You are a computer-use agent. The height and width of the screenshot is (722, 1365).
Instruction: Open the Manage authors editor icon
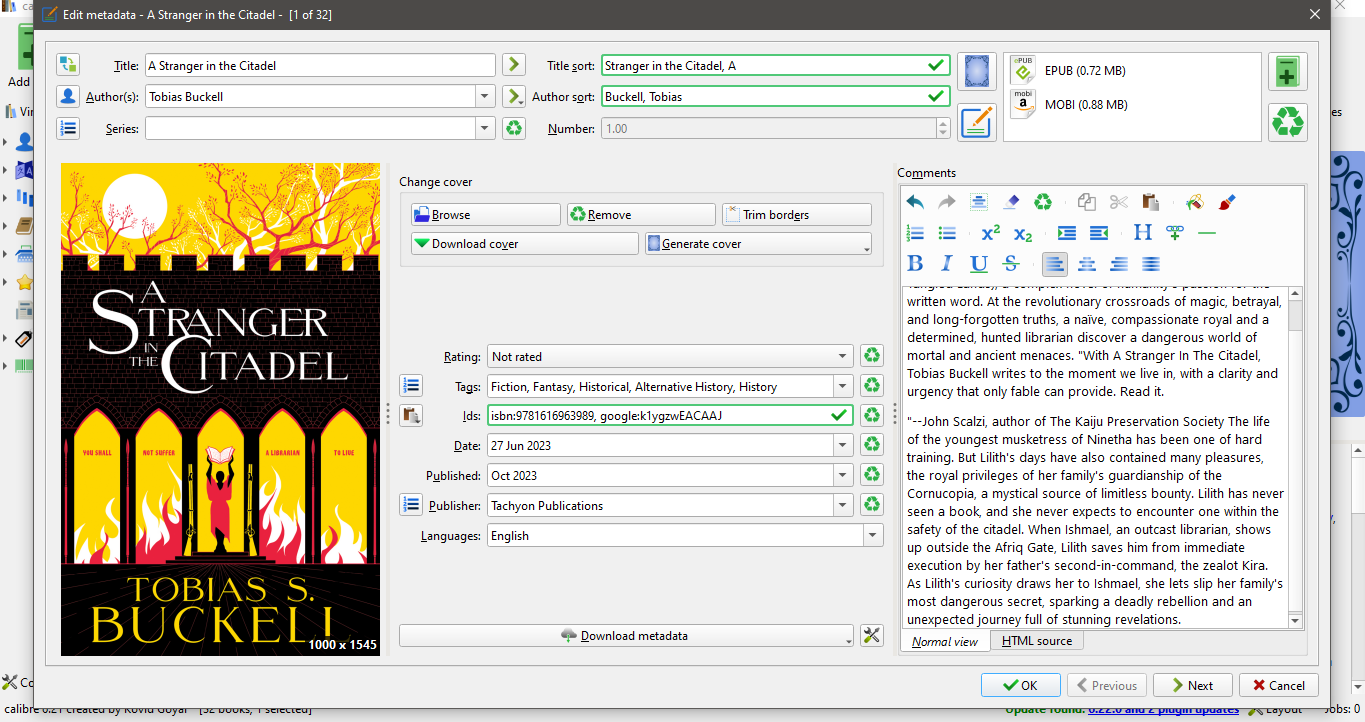(68, 97)
